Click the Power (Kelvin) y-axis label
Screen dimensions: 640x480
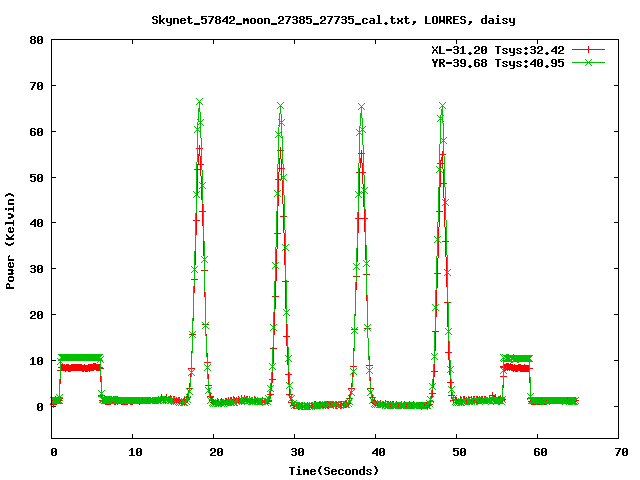(10, 241)
